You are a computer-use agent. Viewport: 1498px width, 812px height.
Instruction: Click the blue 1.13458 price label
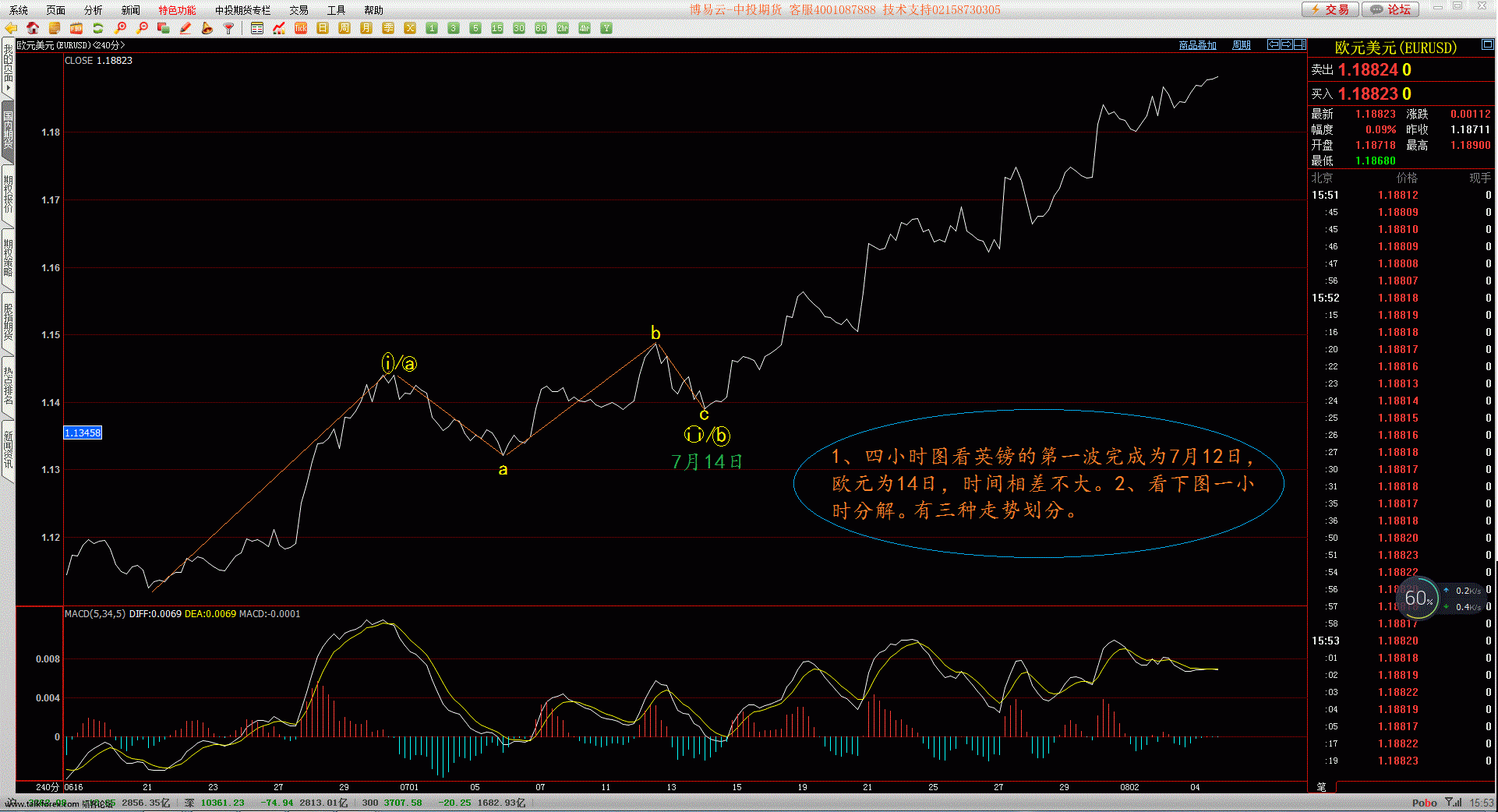[83, 432]
